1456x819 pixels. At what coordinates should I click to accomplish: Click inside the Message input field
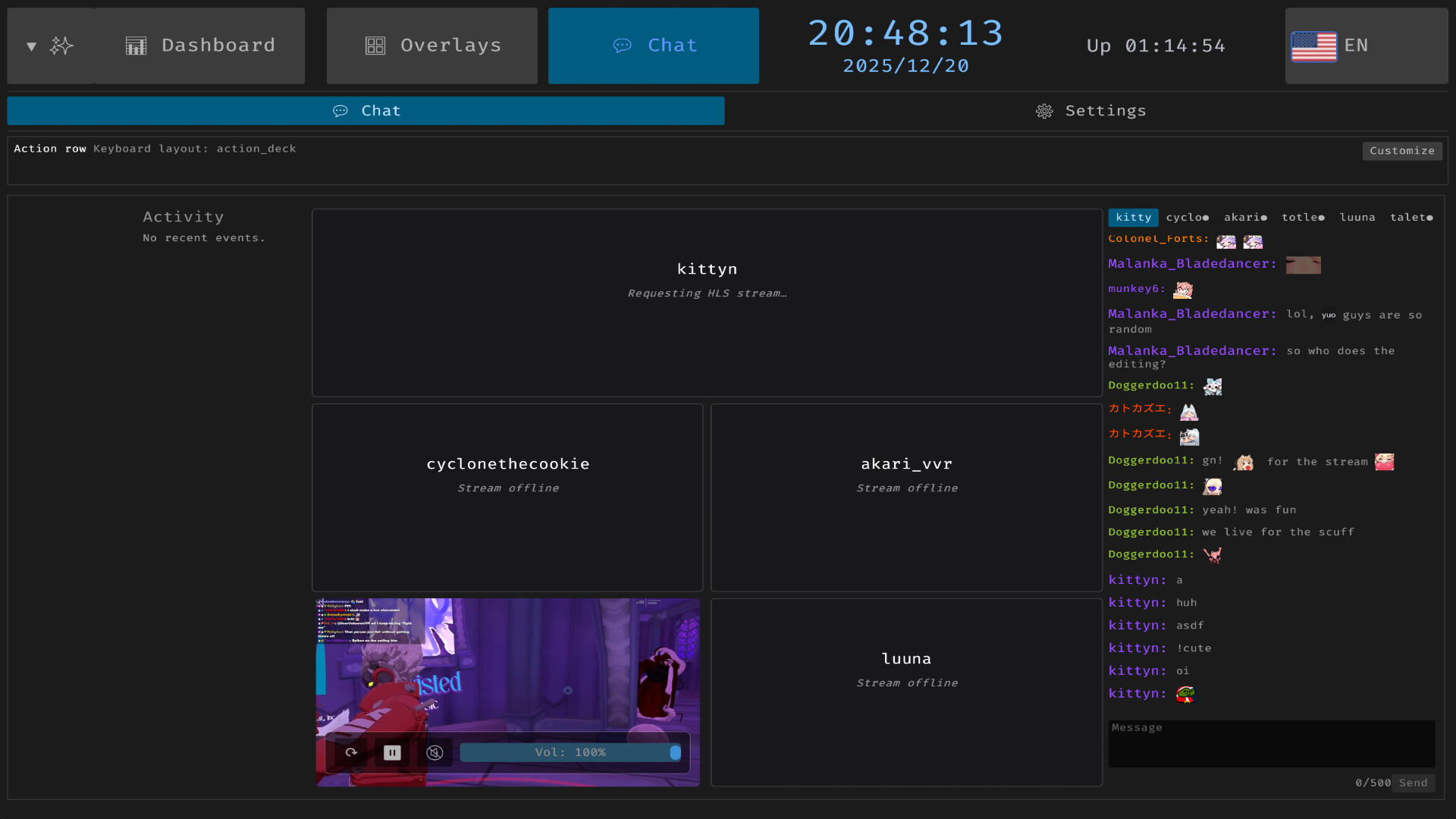pyautogui.click(x=1271, y=743)
